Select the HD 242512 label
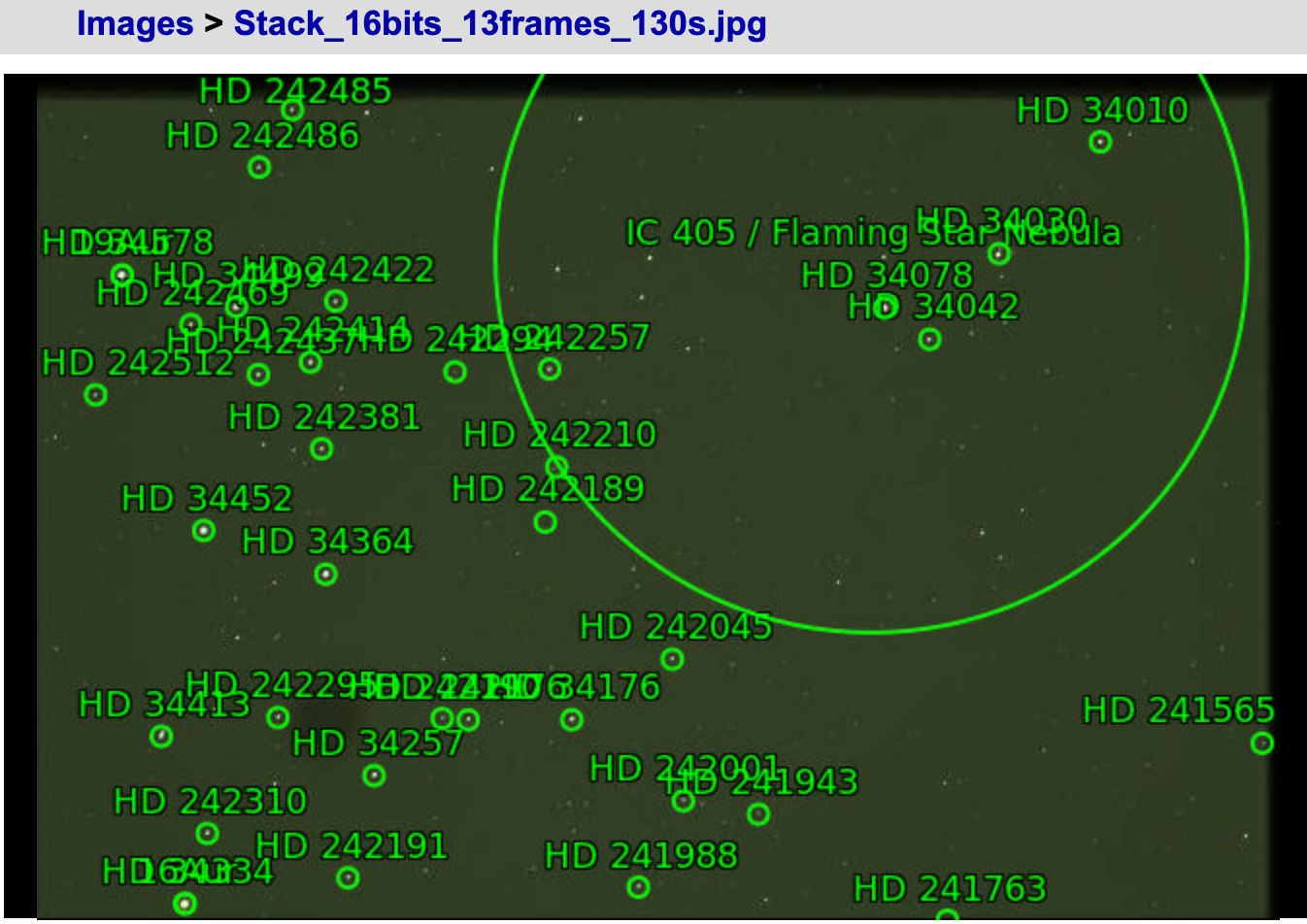 click(138, 363)
